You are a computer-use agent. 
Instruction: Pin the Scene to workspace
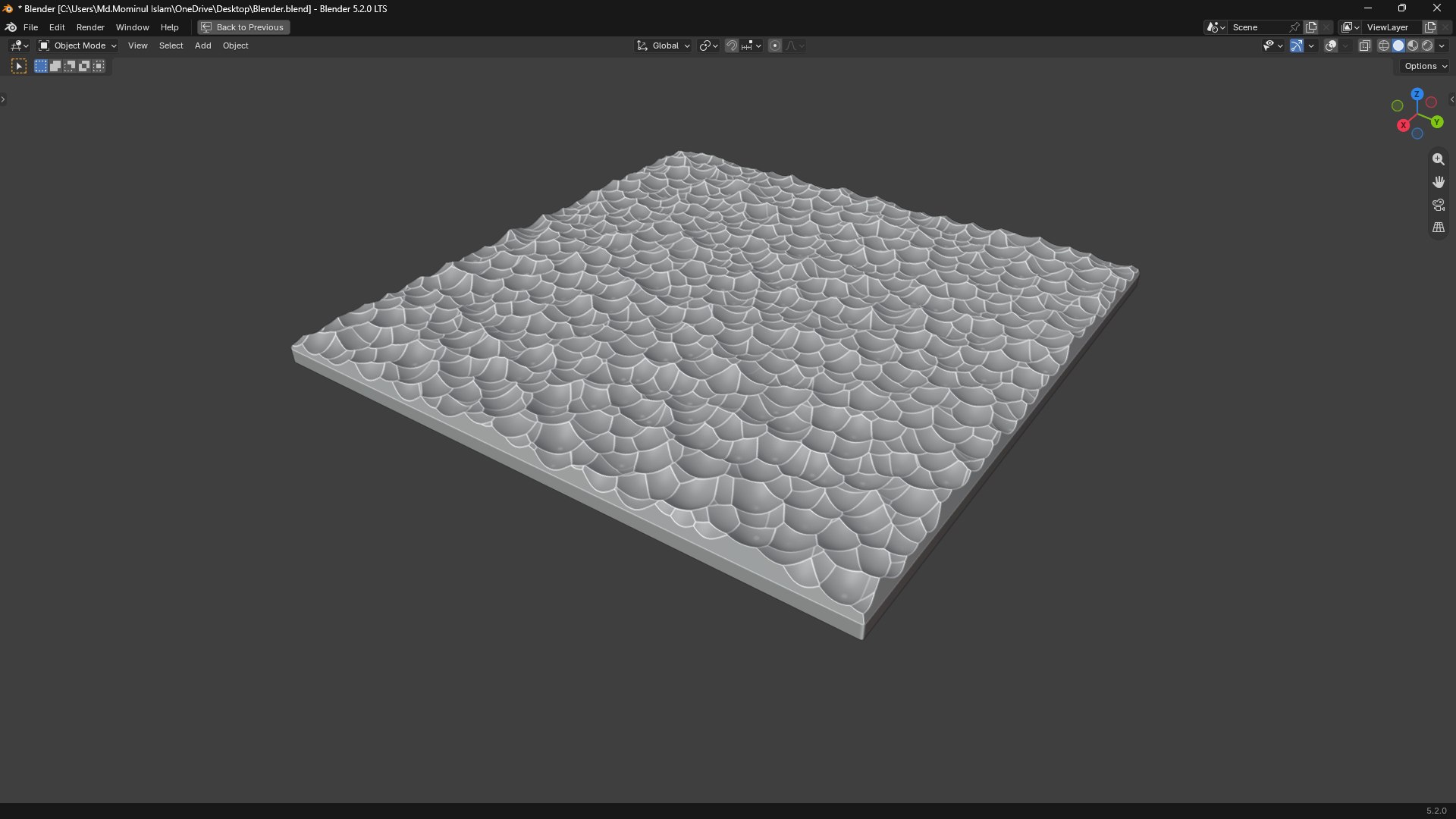point(1294,27)
